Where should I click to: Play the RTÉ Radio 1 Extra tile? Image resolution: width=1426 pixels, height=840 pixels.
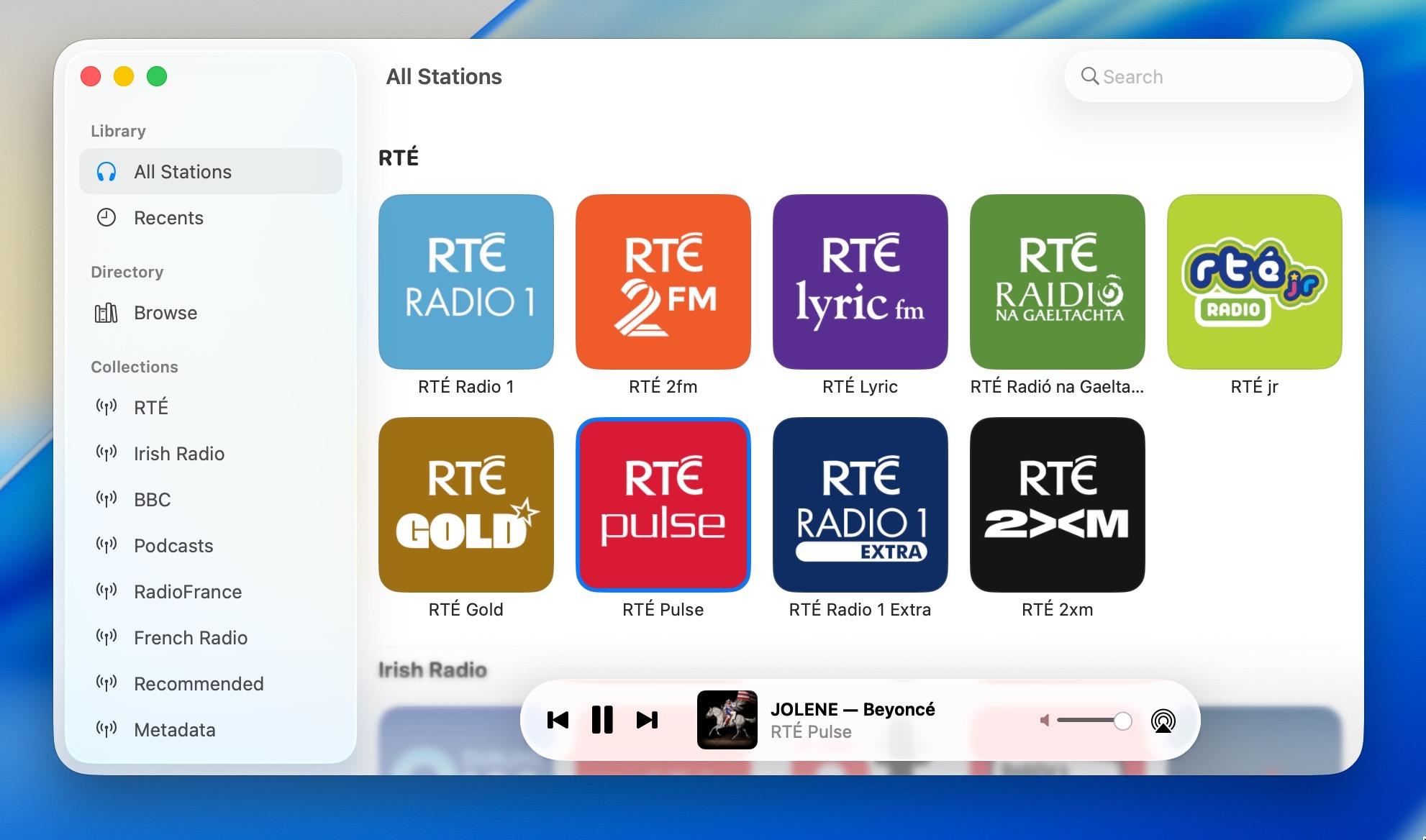pyautogui.click(x=860, y=505)
